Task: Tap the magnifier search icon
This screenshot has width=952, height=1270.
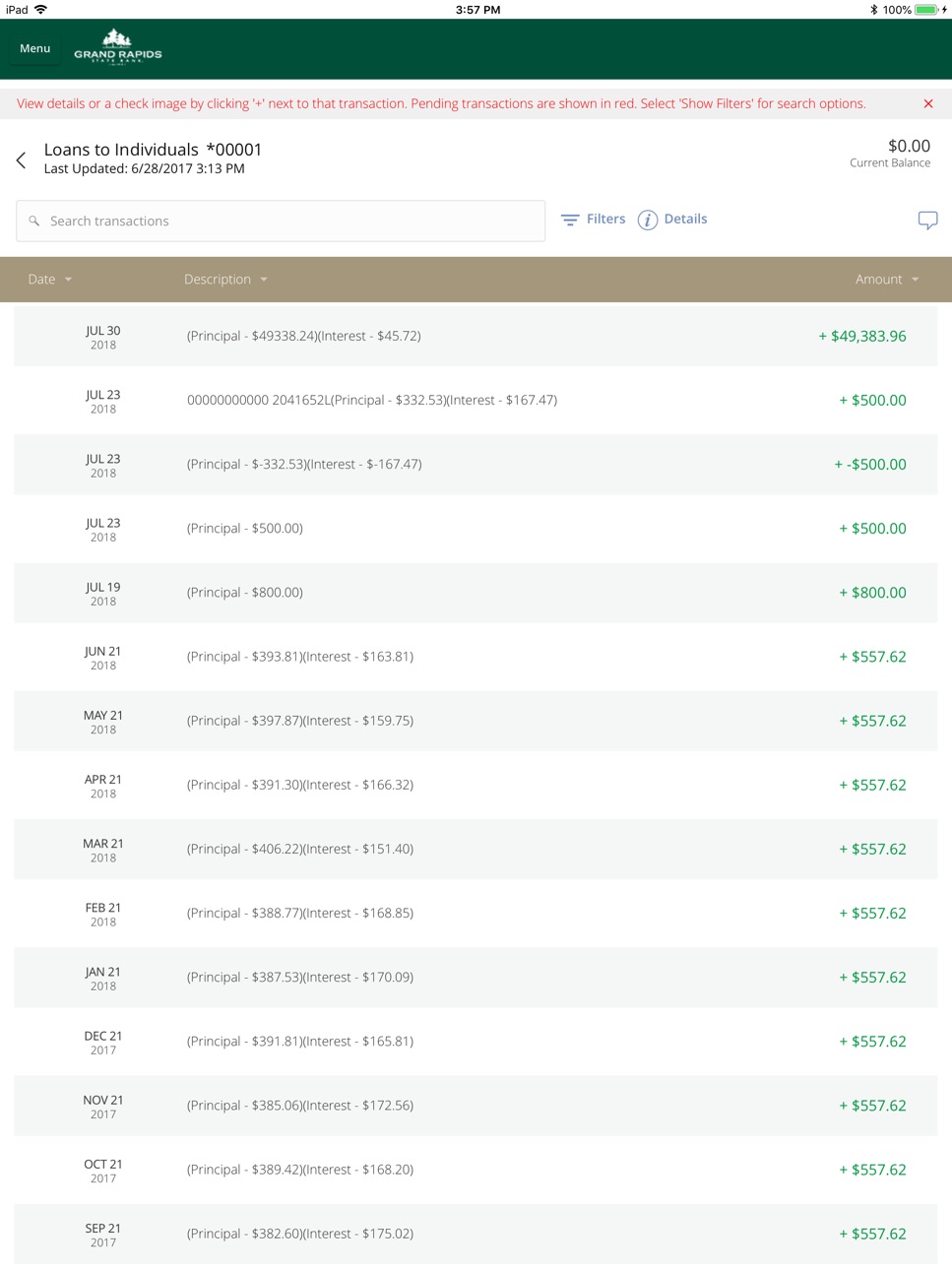Action: [x=34, y=221]
